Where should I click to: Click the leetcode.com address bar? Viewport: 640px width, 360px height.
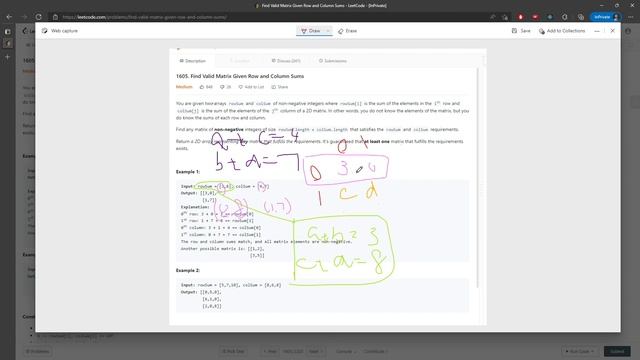point(269,17)
